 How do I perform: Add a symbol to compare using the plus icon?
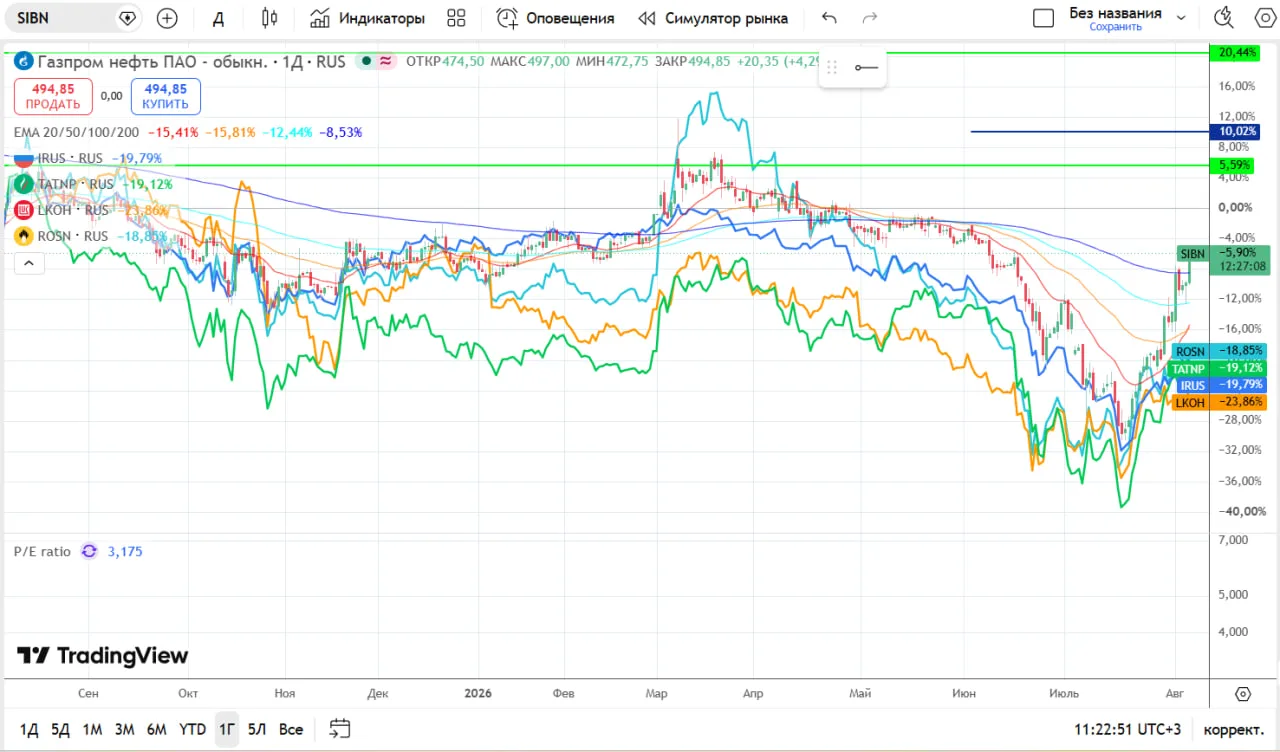[167, 18]
